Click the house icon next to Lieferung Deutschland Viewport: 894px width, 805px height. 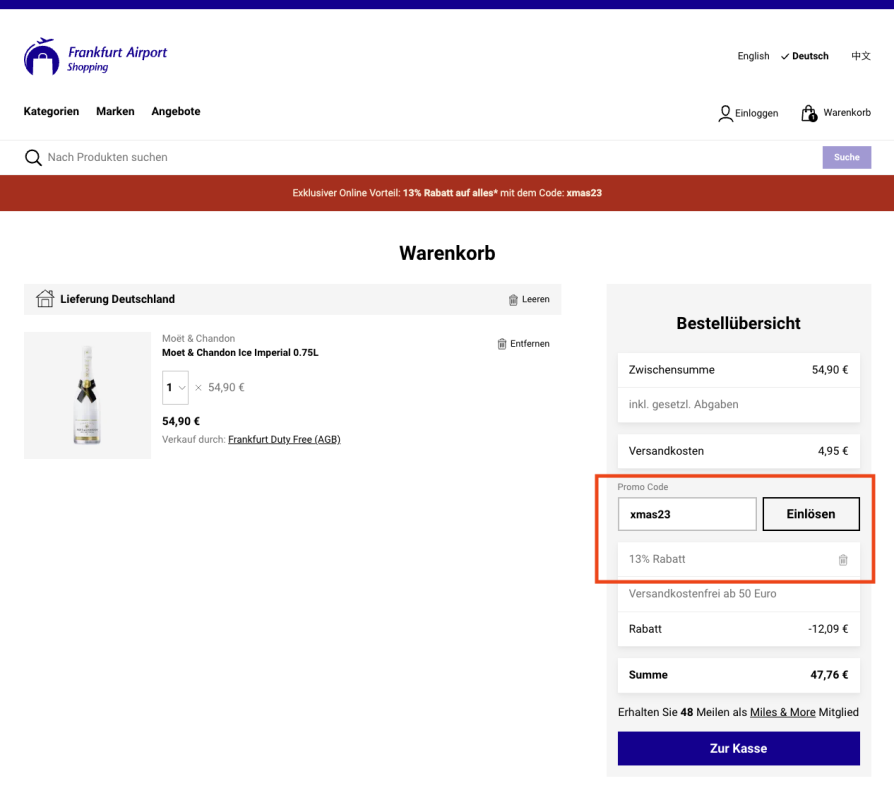(45, 298)
